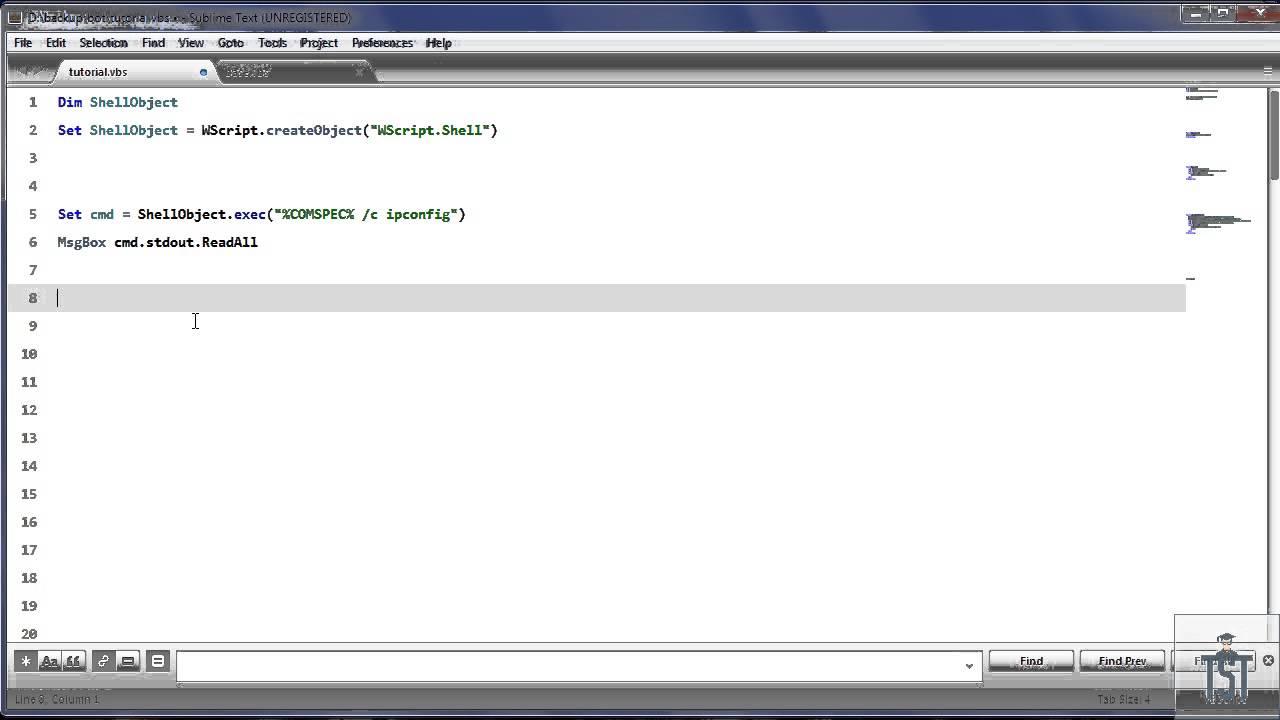1280x720 pixels.
Task: Click the Find button
Action: point(1031,661)
